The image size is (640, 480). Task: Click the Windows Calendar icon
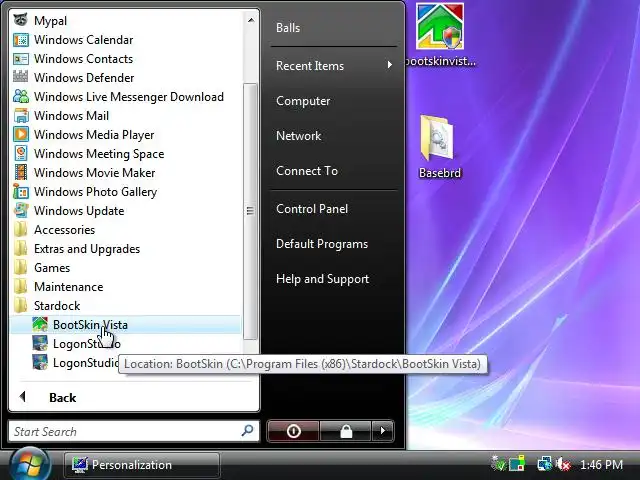[x=20, y=40]
